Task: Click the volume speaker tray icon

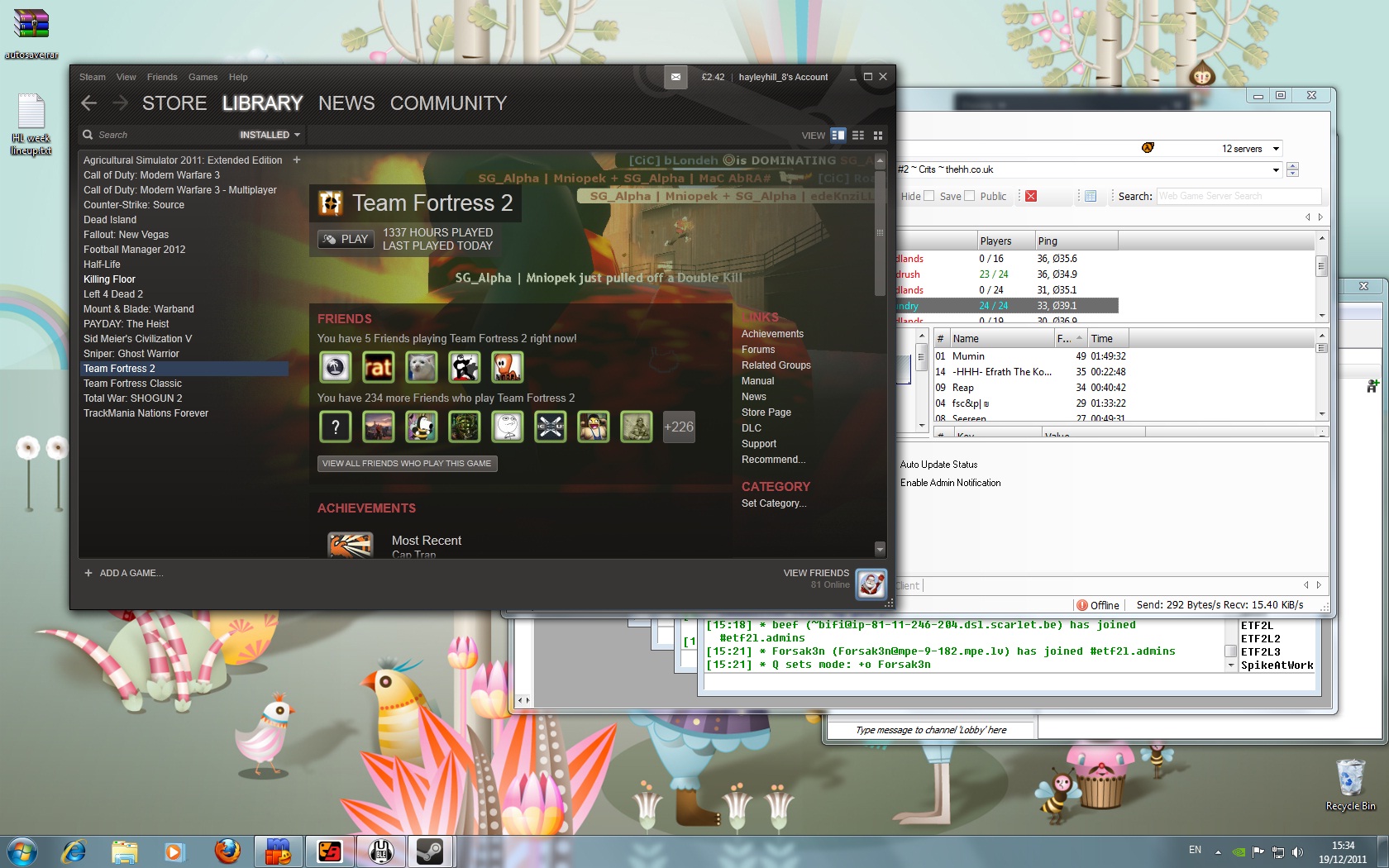Action: click(1297, 851)
